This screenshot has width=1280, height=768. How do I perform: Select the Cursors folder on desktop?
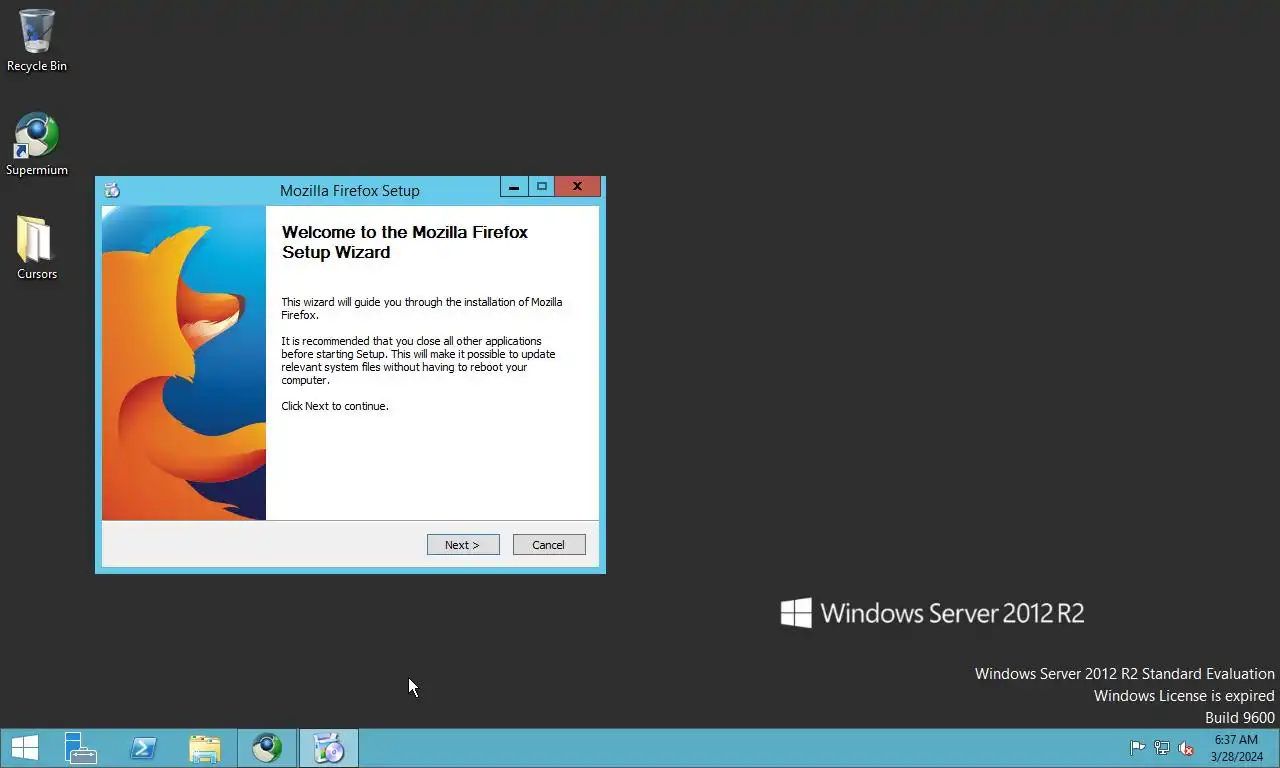pyautogui.click(x=37, y=248)
